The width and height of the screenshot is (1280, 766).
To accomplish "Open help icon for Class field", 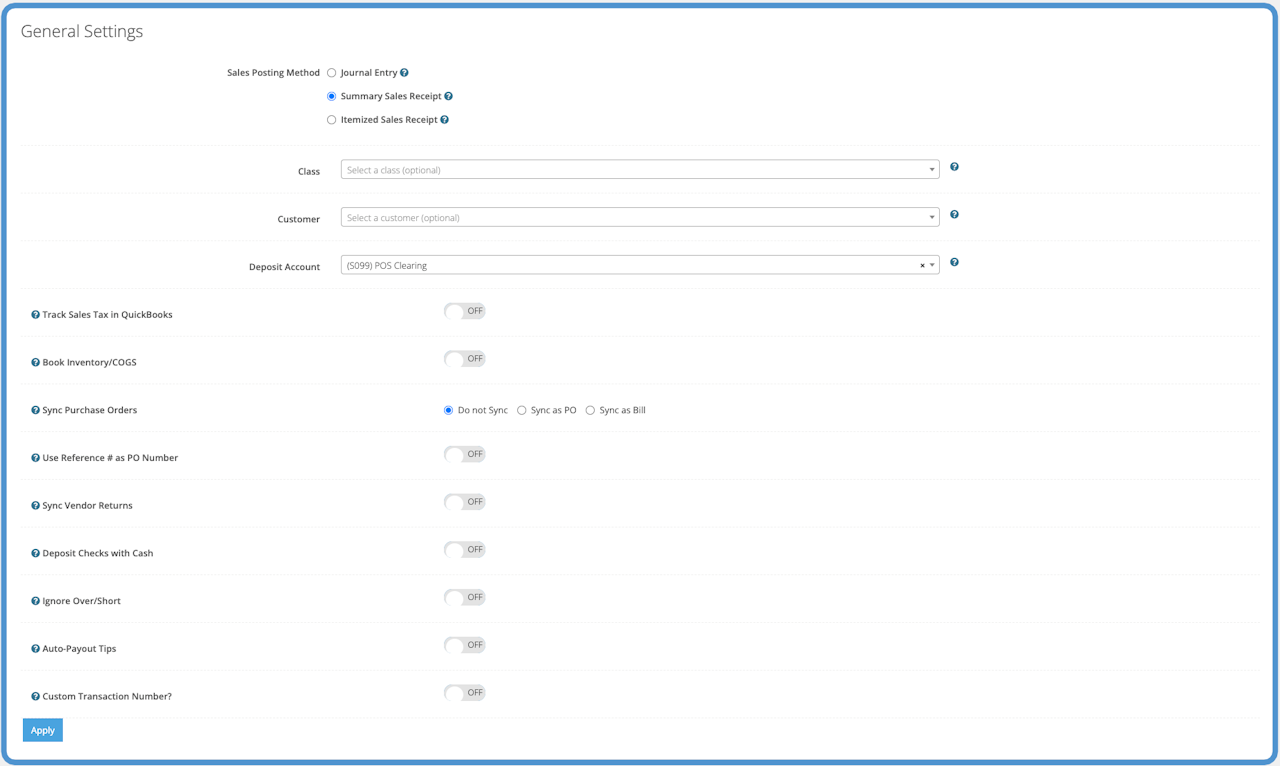I will 954,167.
